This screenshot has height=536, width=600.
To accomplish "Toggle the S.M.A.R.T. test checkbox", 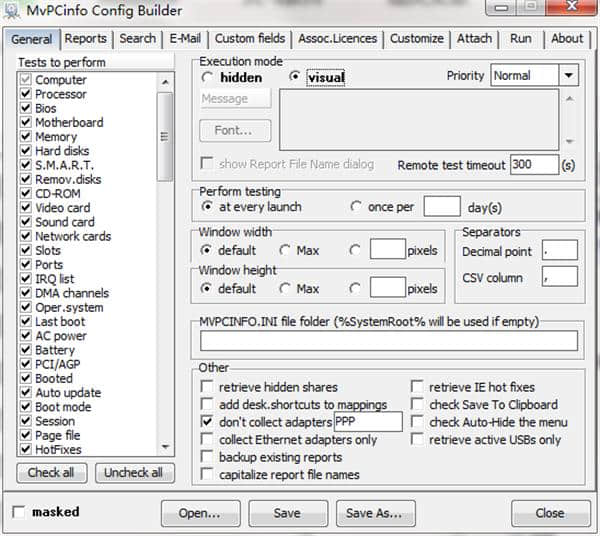I will coord(25,165).
